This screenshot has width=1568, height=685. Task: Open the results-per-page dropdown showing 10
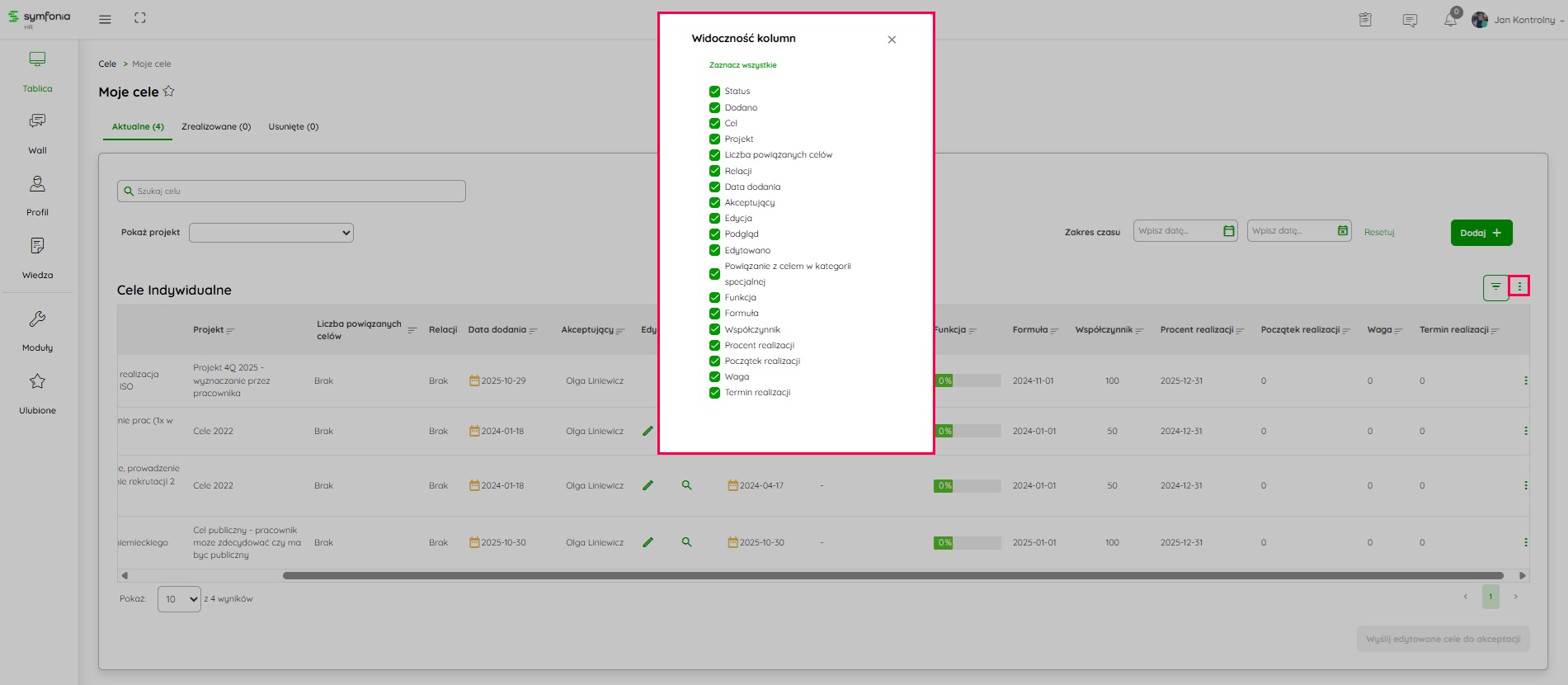(179, 599)
